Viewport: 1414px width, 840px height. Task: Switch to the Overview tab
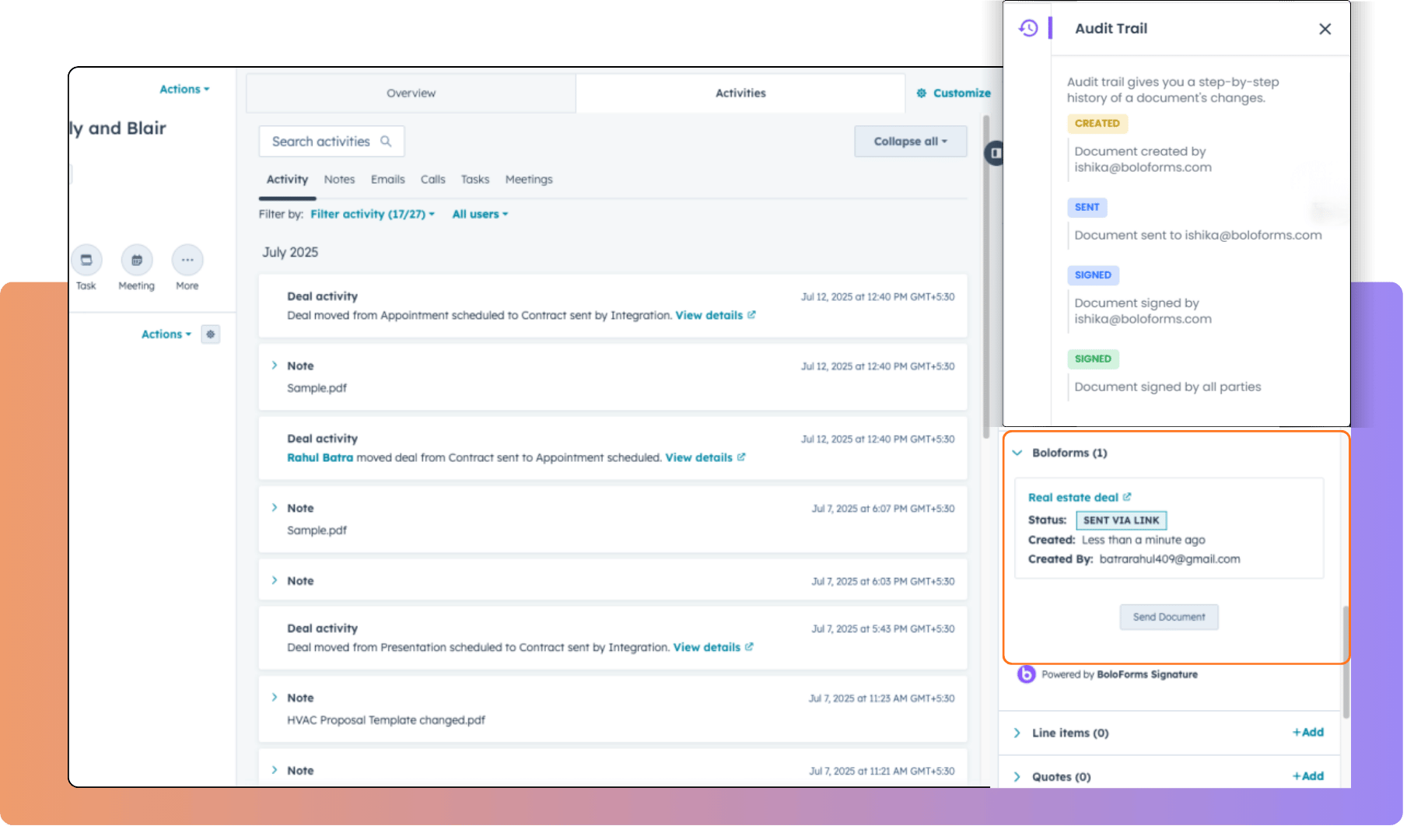[411, 93]
